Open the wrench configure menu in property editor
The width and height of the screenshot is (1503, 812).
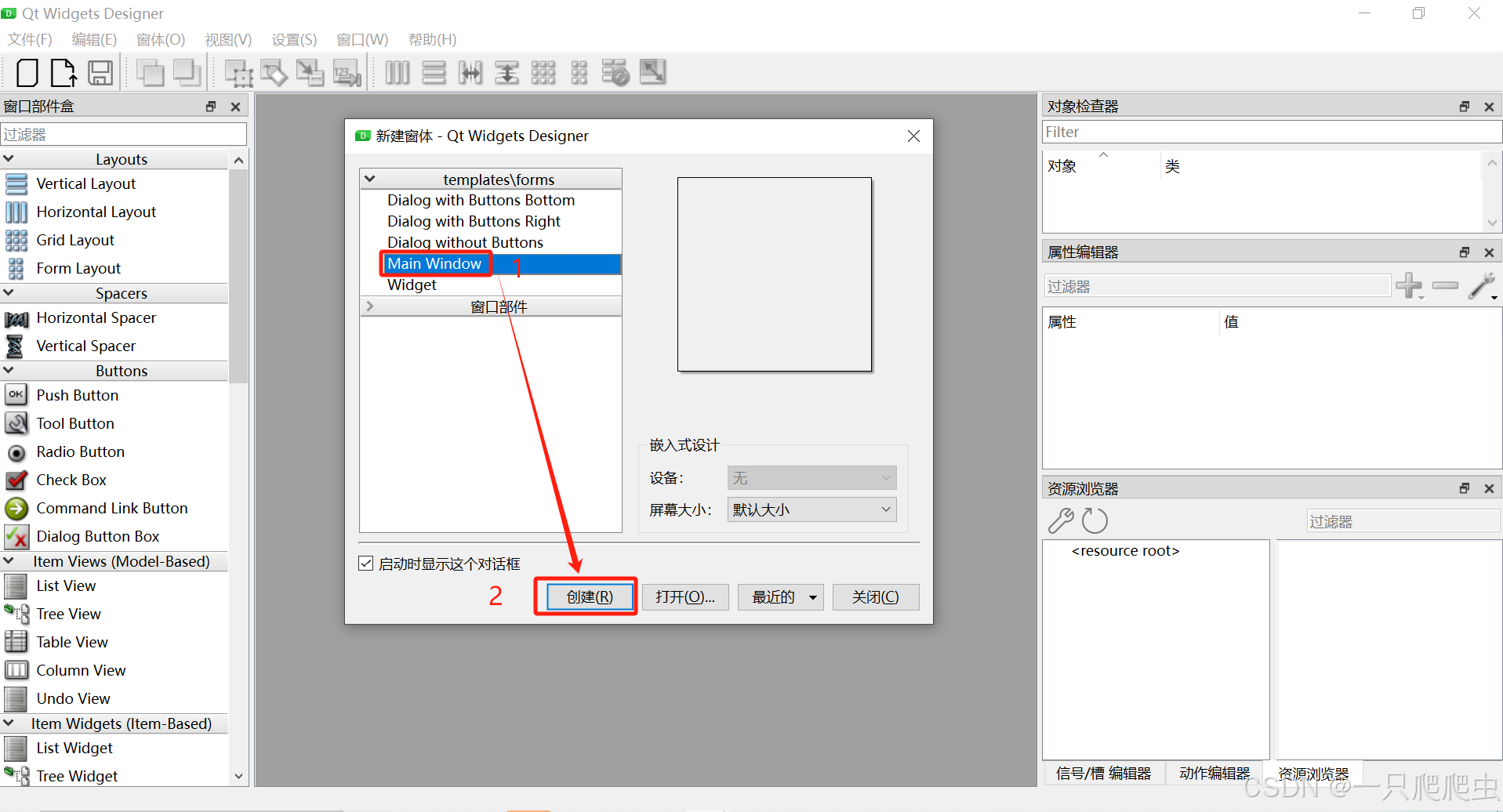(1483, 285)
